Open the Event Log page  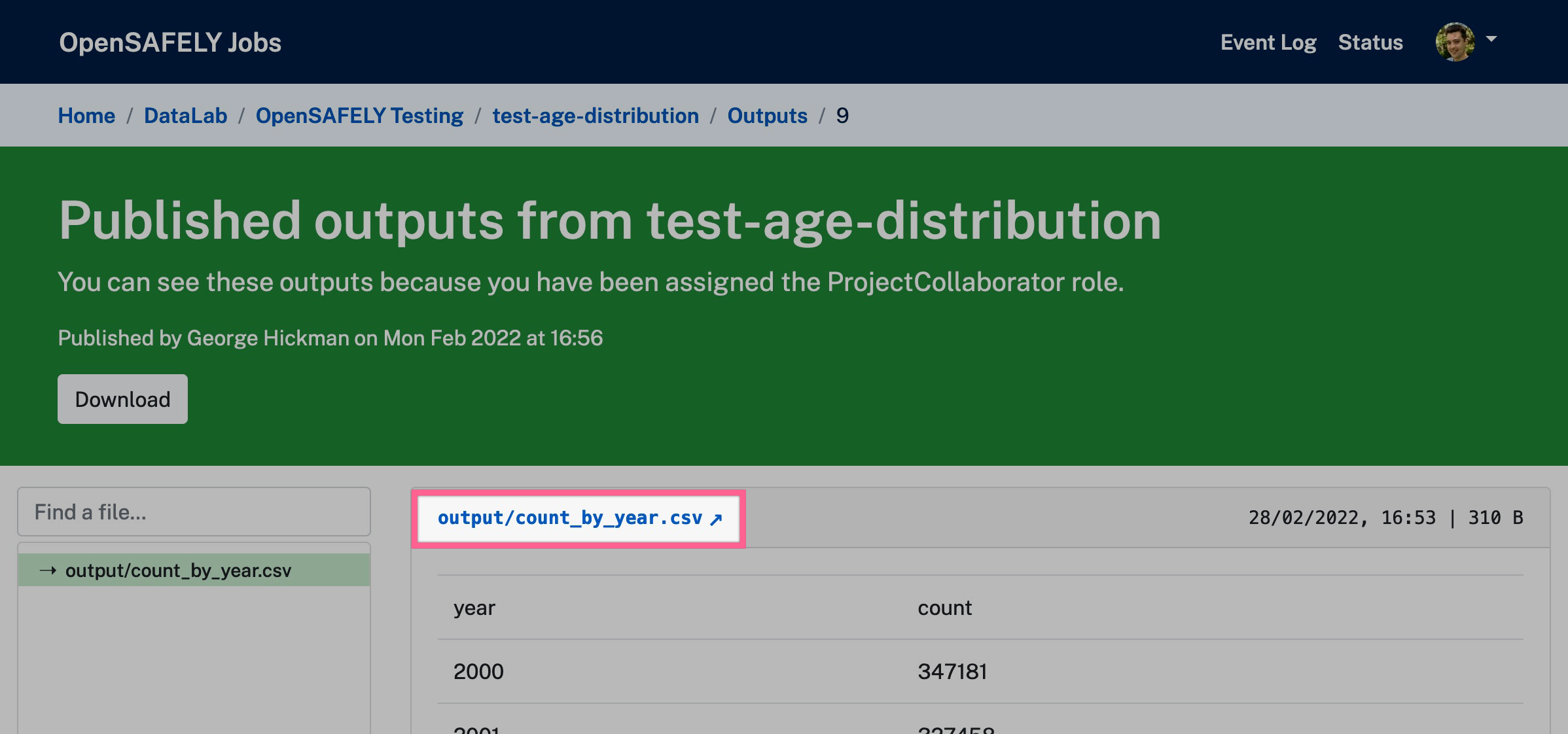[x=1268, y=42]
